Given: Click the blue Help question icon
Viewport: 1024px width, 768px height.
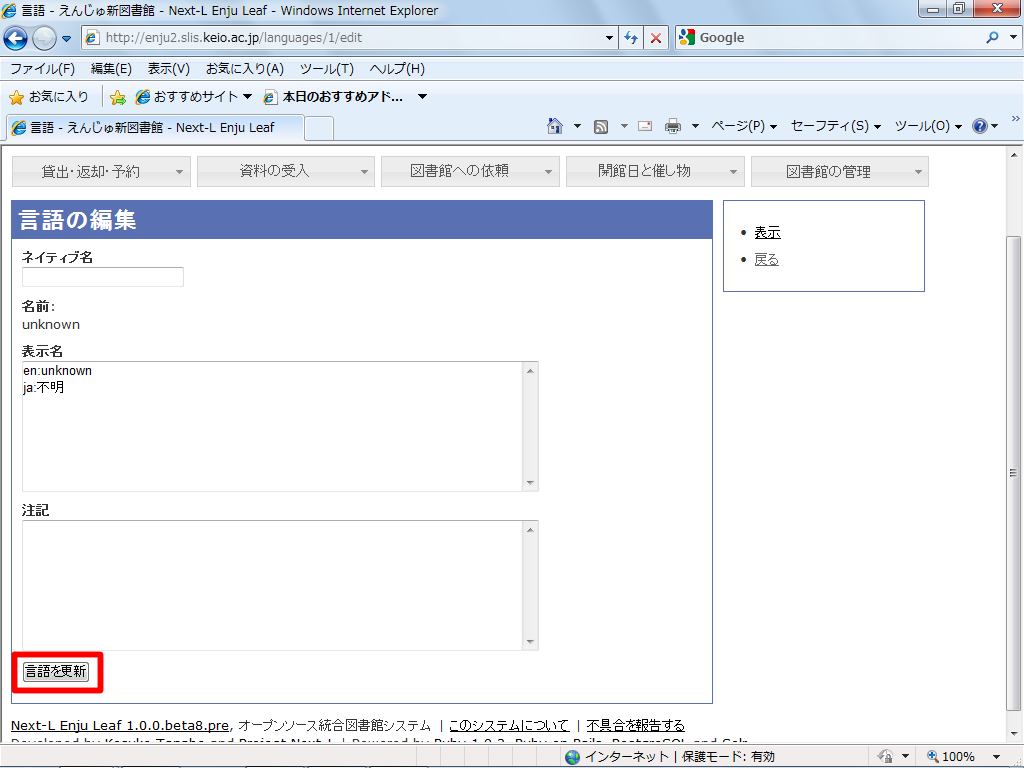Looking at the screenshot, I should point(980,126).
